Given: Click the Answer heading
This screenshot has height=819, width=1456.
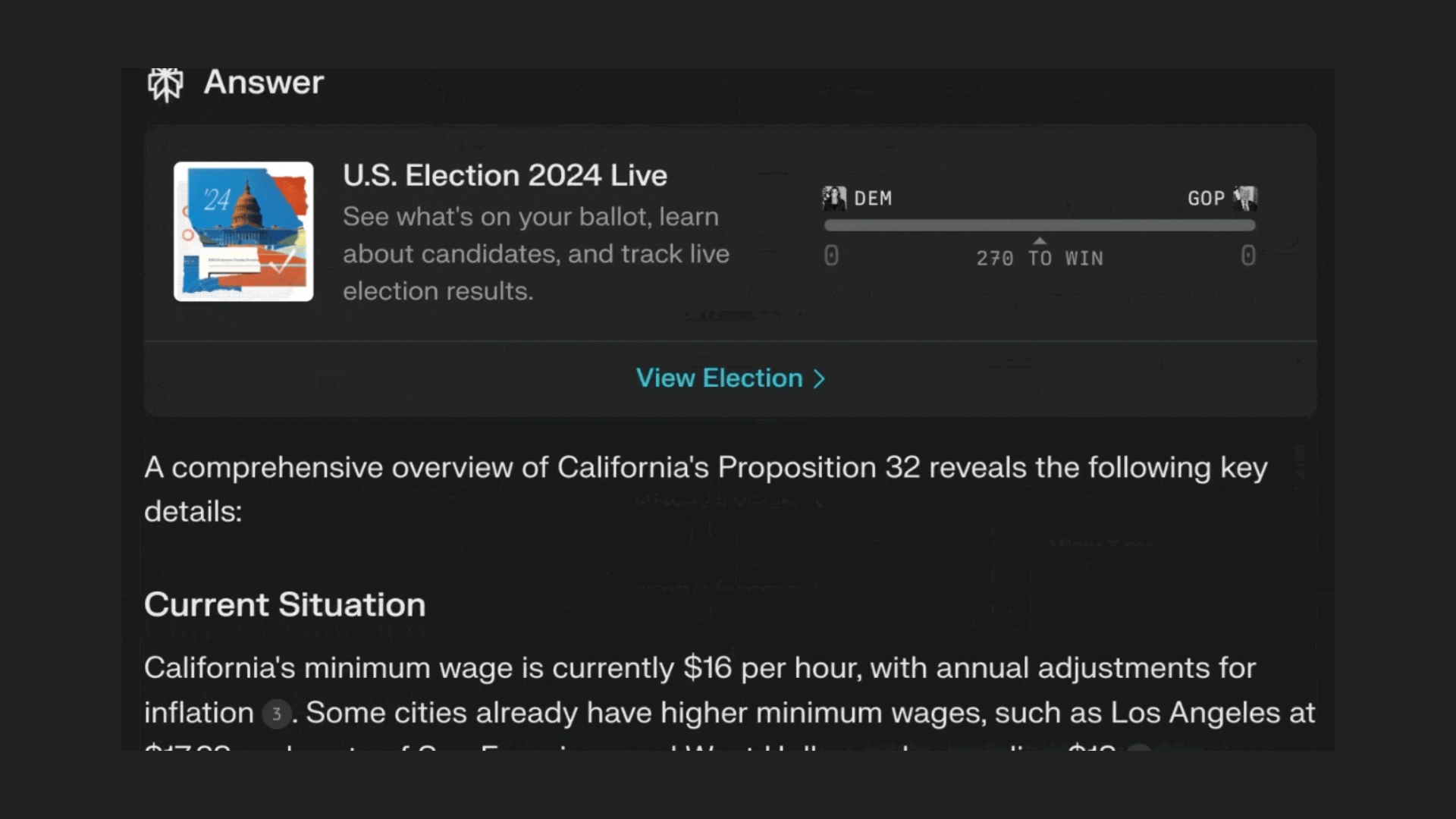Looking at the screenshot, I should coord(263,82).
